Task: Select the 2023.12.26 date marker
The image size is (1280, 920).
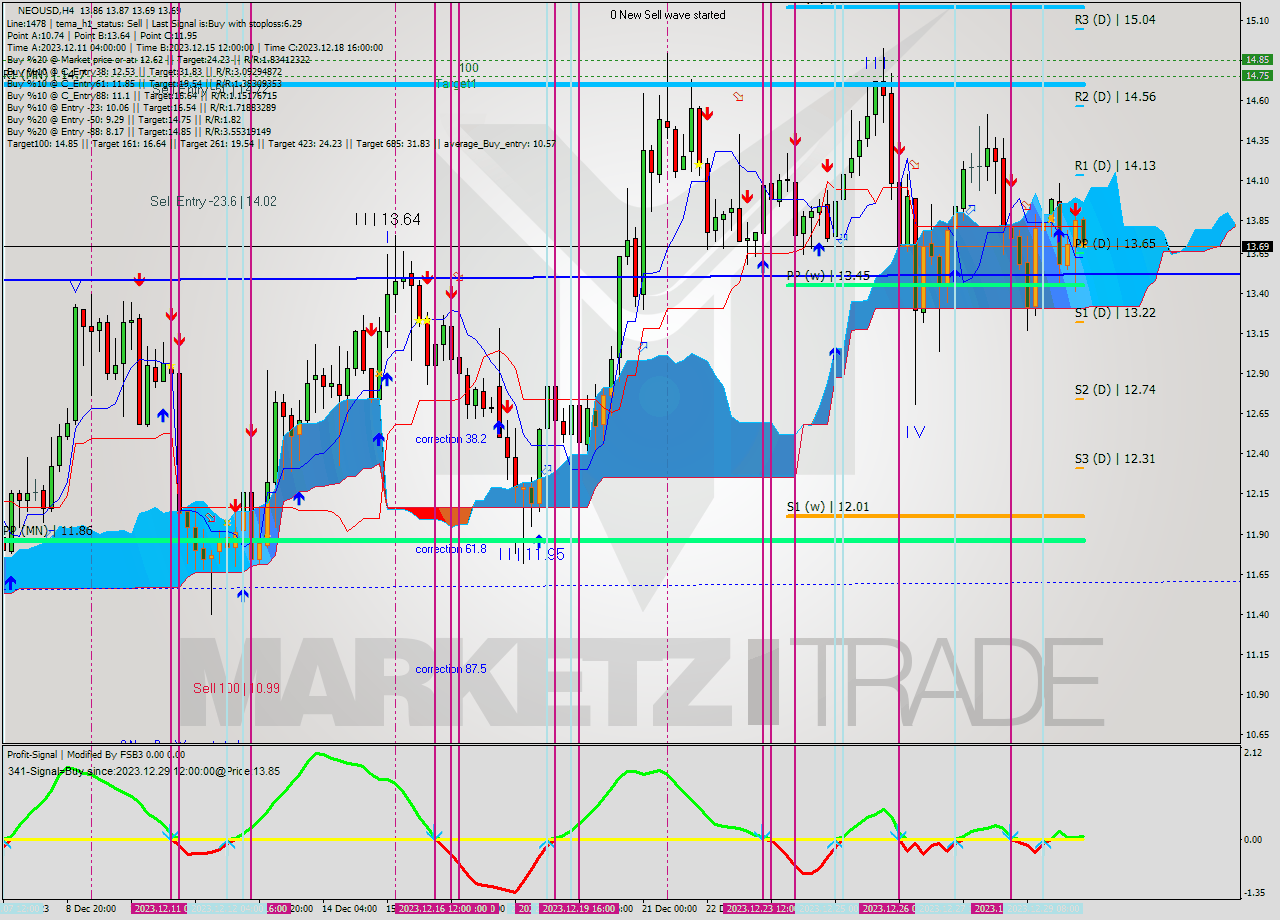Action: pos(885,909)
